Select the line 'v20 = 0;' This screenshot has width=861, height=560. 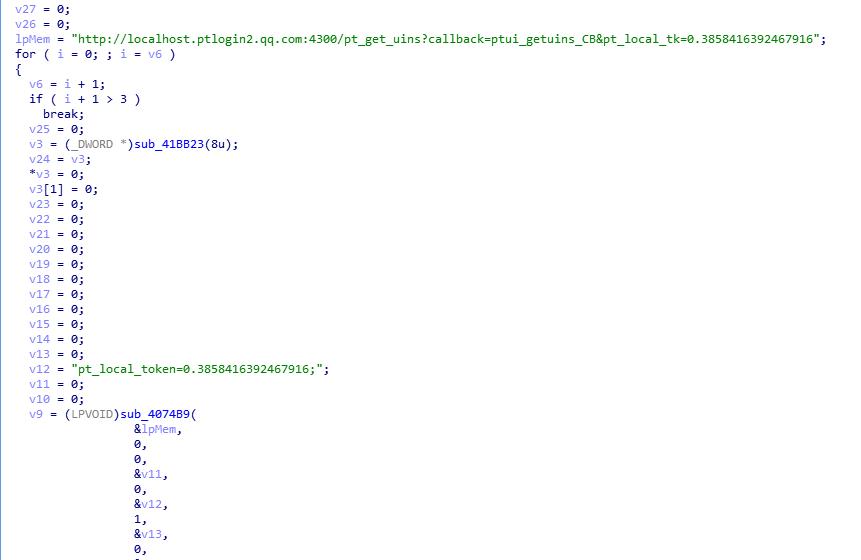[57, 249]
